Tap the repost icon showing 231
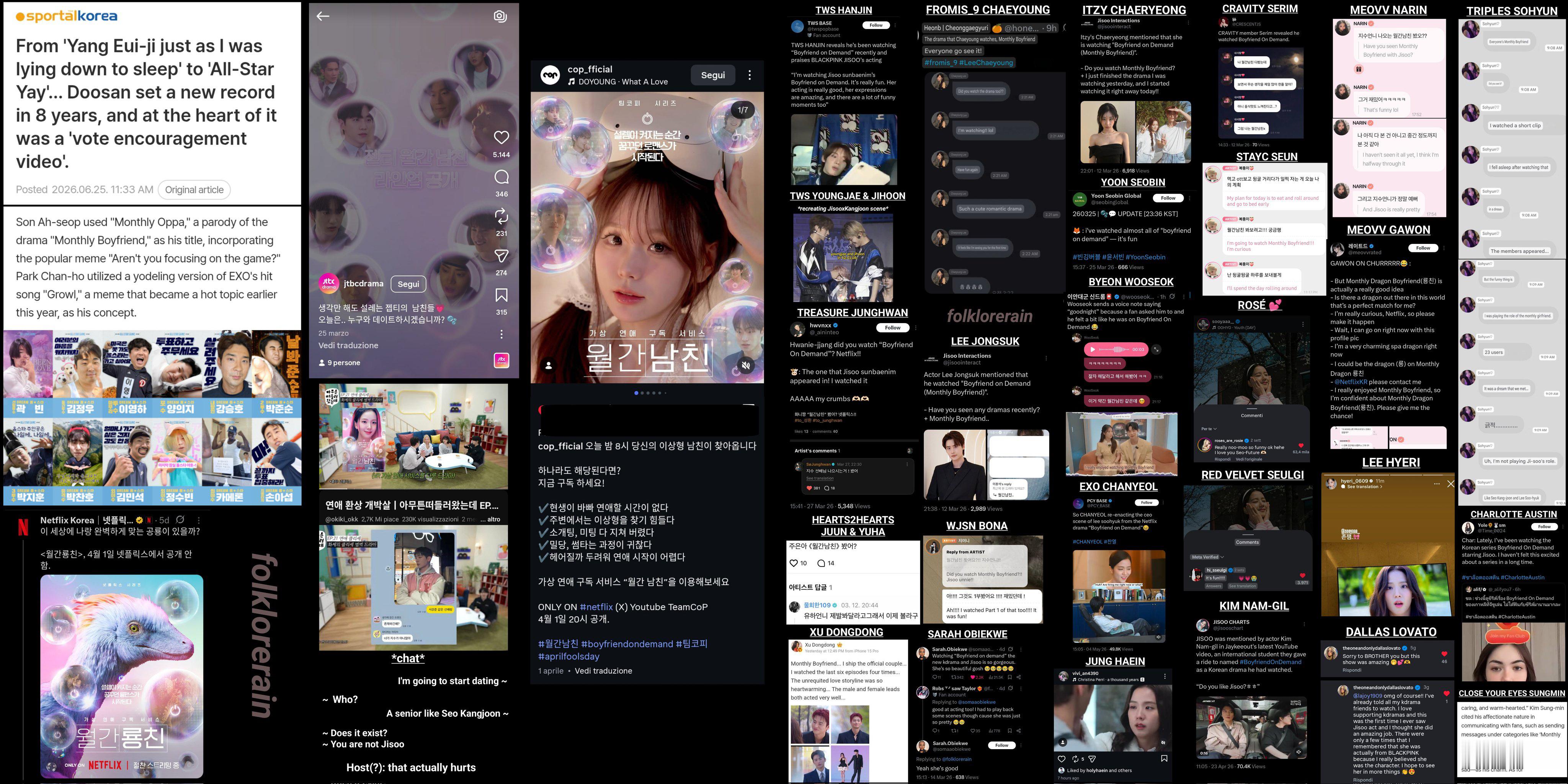This screenshot has height=784, width=1568. click(x=501, y=216)
